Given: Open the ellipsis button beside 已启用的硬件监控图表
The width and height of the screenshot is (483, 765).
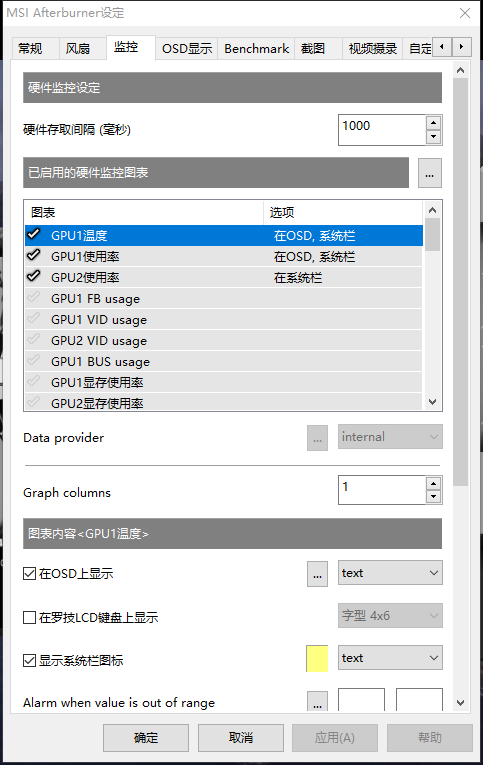Looking at the screenshot, I should tap(430, 173).
